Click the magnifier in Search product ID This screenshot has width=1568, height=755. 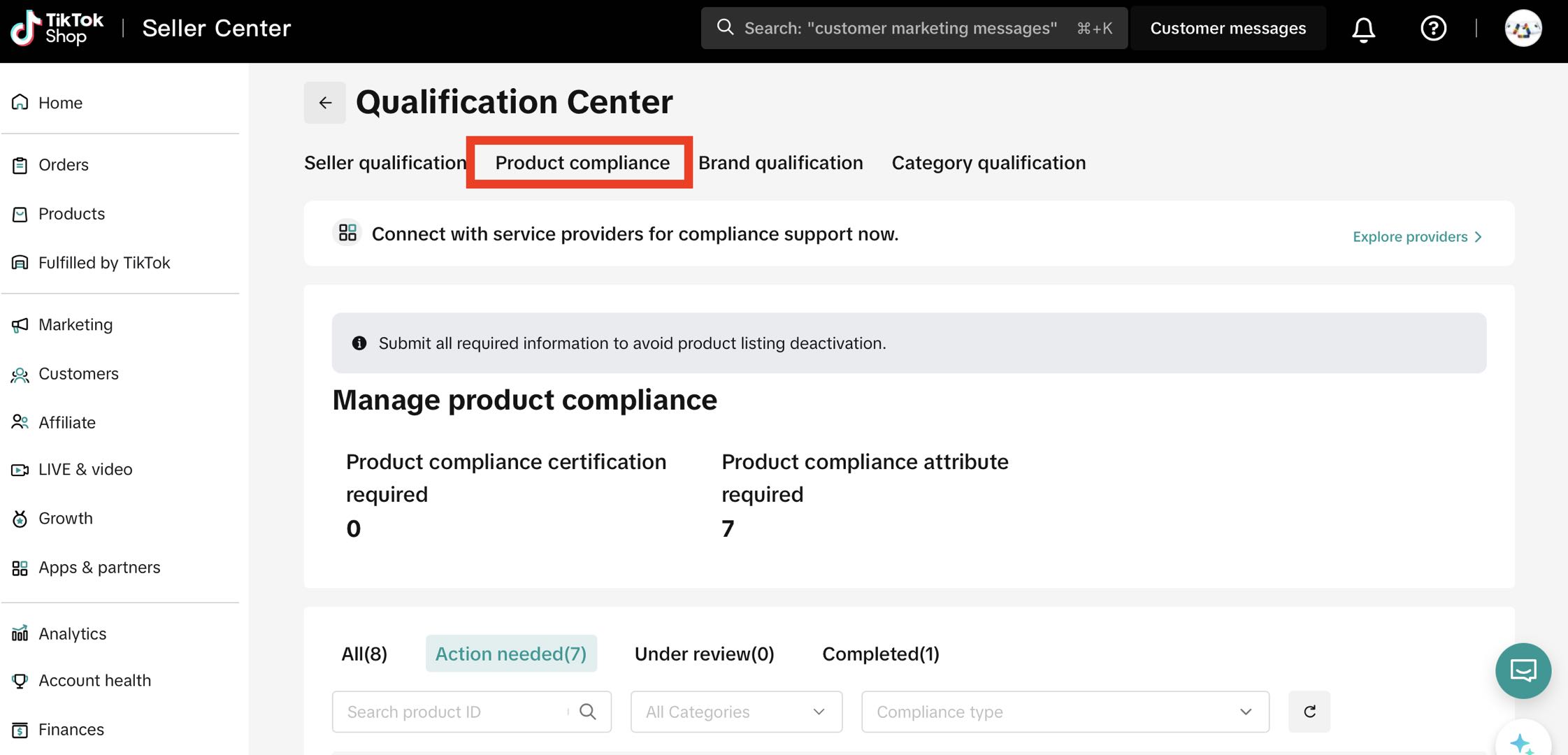coord(588,712)
